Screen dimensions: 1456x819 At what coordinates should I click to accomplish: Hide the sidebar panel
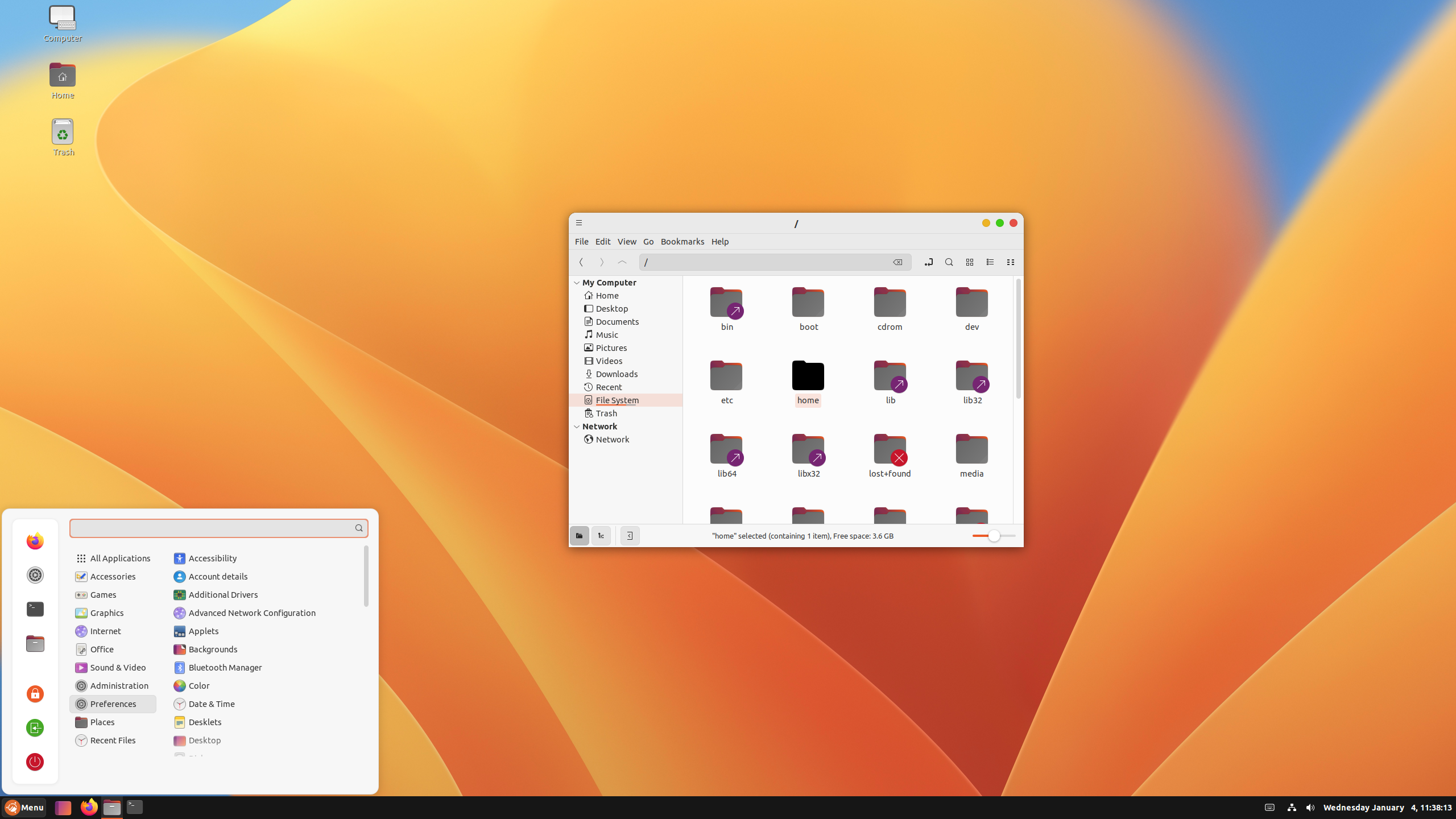coord(630,536)
